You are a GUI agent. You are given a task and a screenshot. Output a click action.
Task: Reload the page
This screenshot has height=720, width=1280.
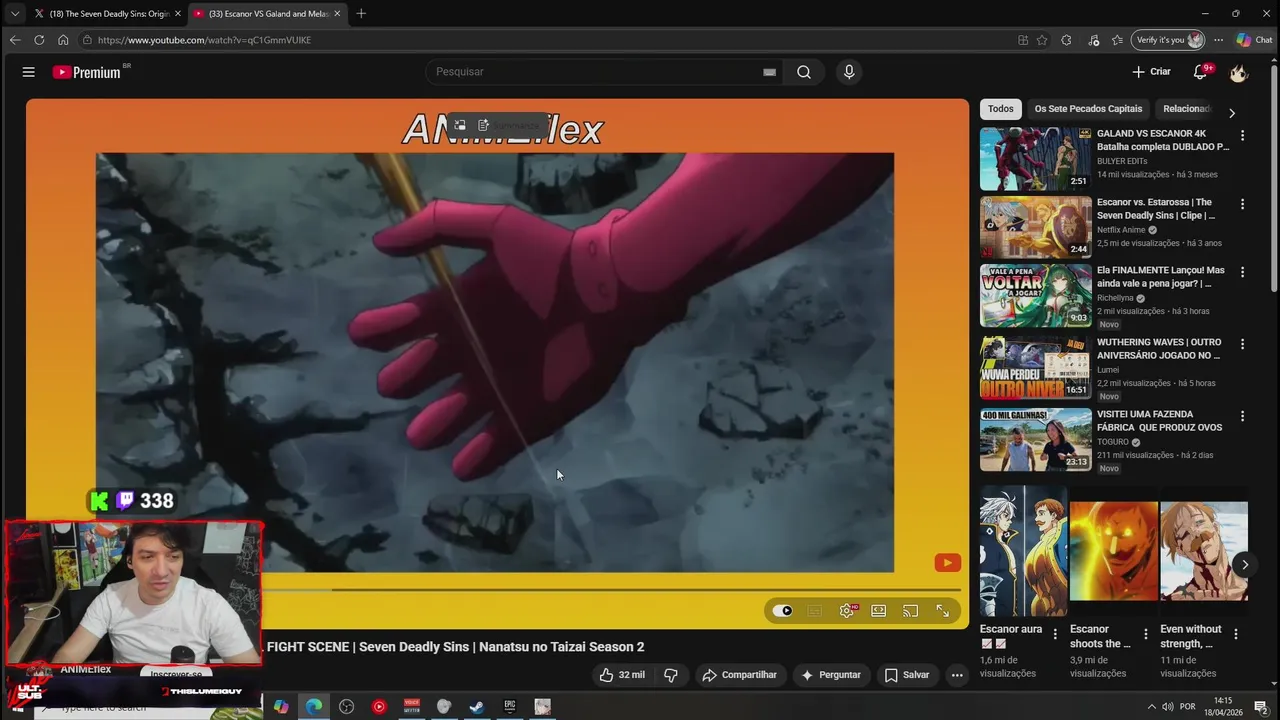[39, 40]
